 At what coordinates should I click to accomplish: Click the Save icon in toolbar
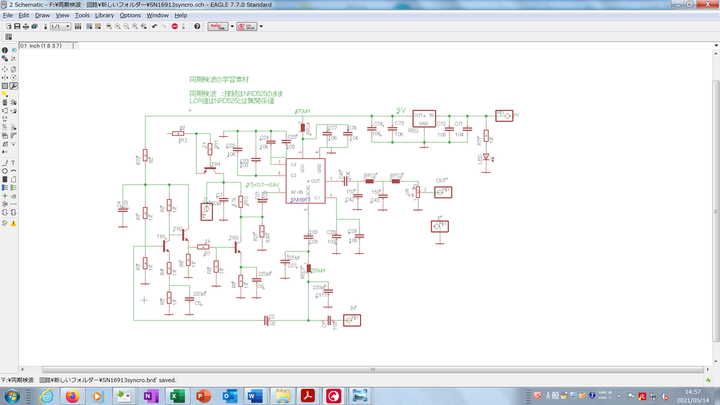click(17, 27)
